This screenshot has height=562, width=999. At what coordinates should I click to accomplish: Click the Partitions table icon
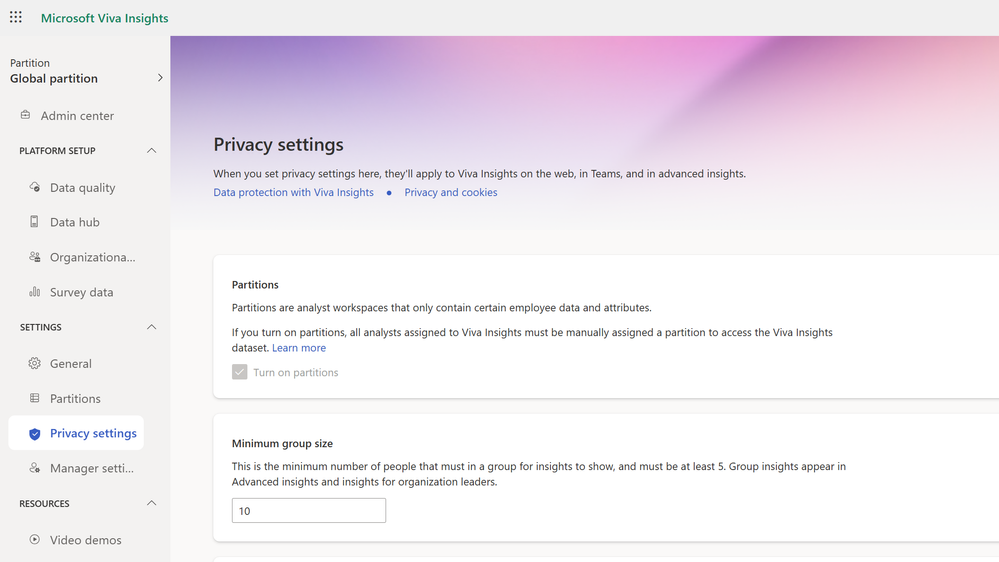coord(34,398)
